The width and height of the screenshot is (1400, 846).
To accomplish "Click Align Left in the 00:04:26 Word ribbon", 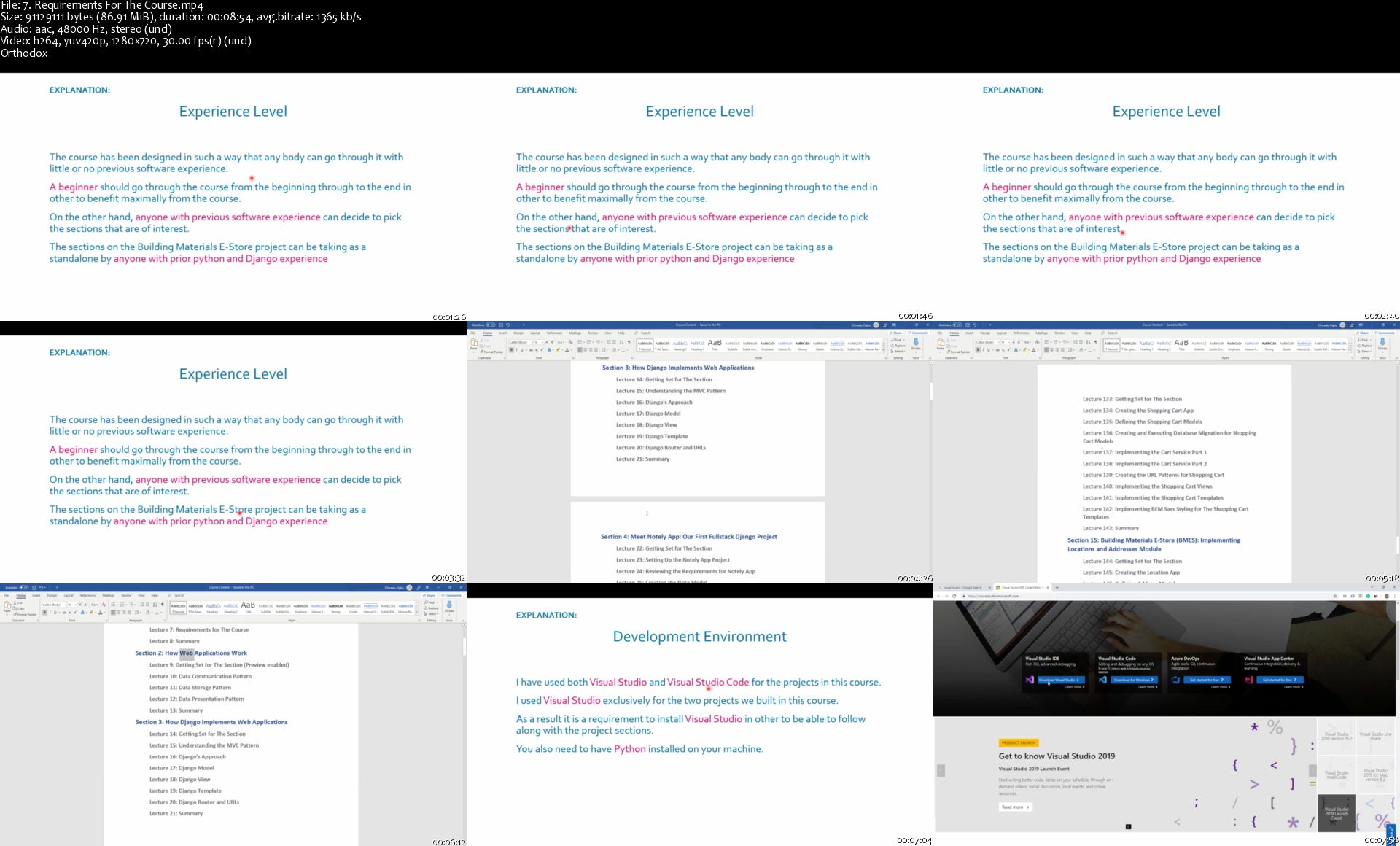I will pyautogui.click(x=580, y=350).
